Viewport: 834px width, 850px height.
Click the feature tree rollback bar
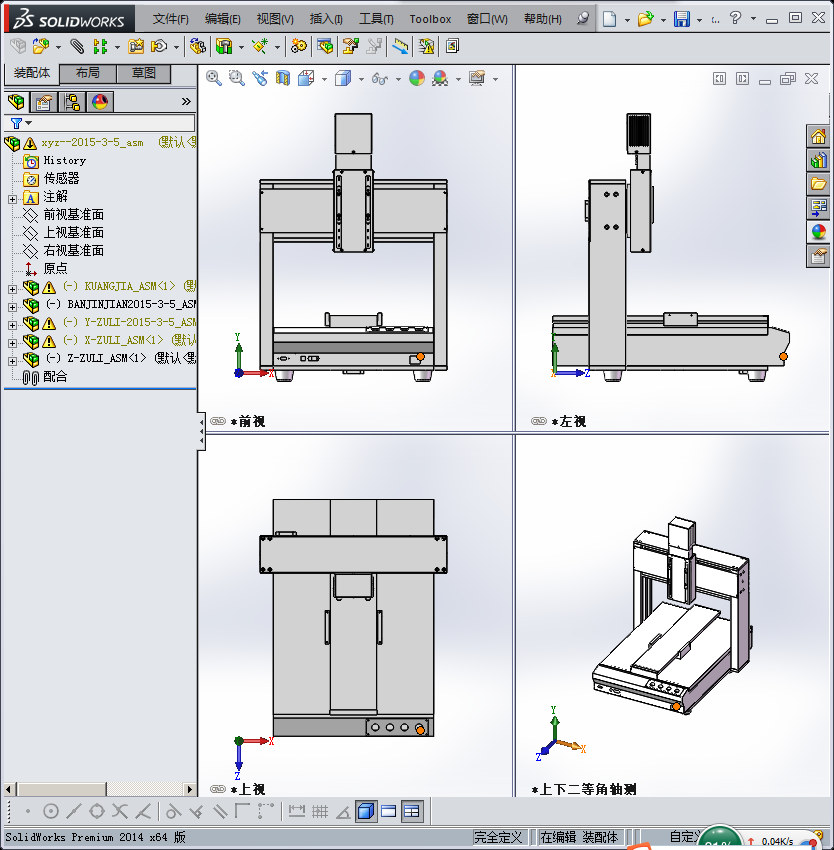(100, 388)
